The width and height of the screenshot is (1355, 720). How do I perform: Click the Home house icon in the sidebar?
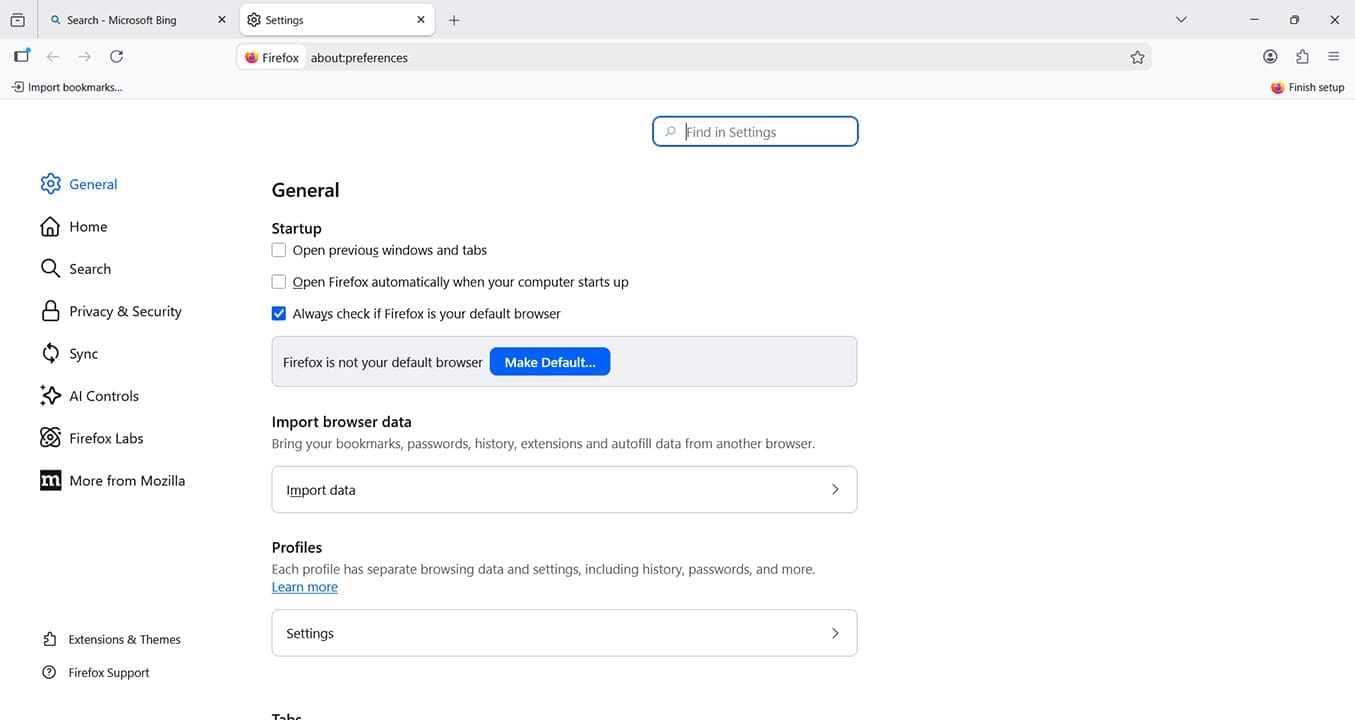coord(50,226)
